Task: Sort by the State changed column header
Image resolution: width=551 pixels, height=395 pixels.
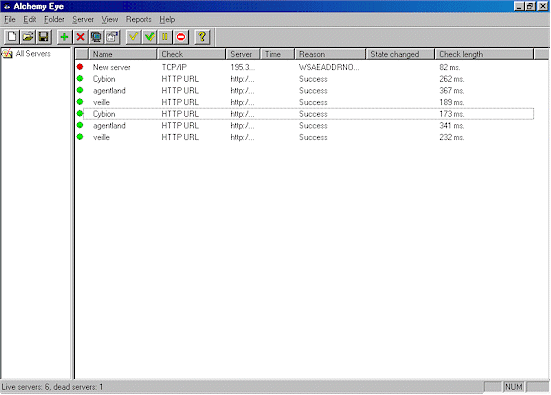Action: click(x=400, y=54)
